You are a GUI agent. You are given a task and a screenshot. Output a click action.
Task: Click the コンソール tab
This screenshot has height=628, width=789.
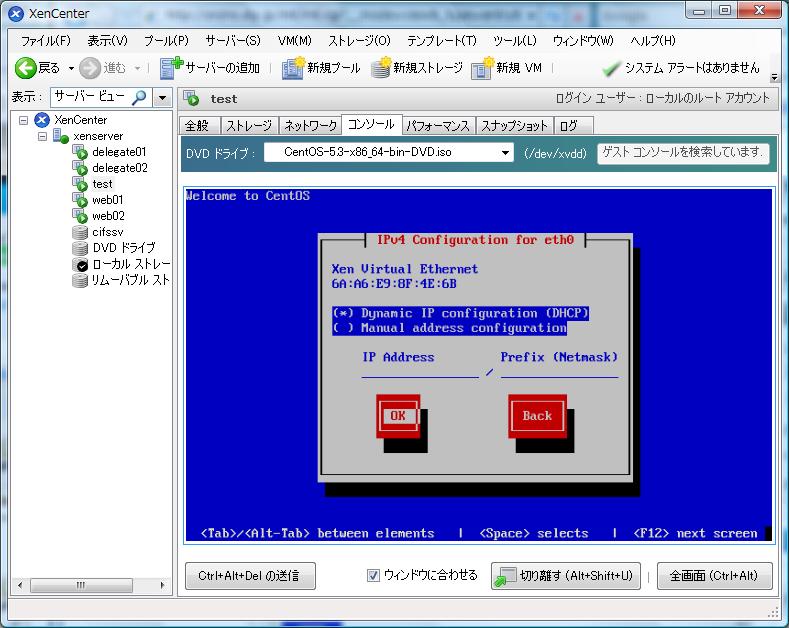point(371,124)
